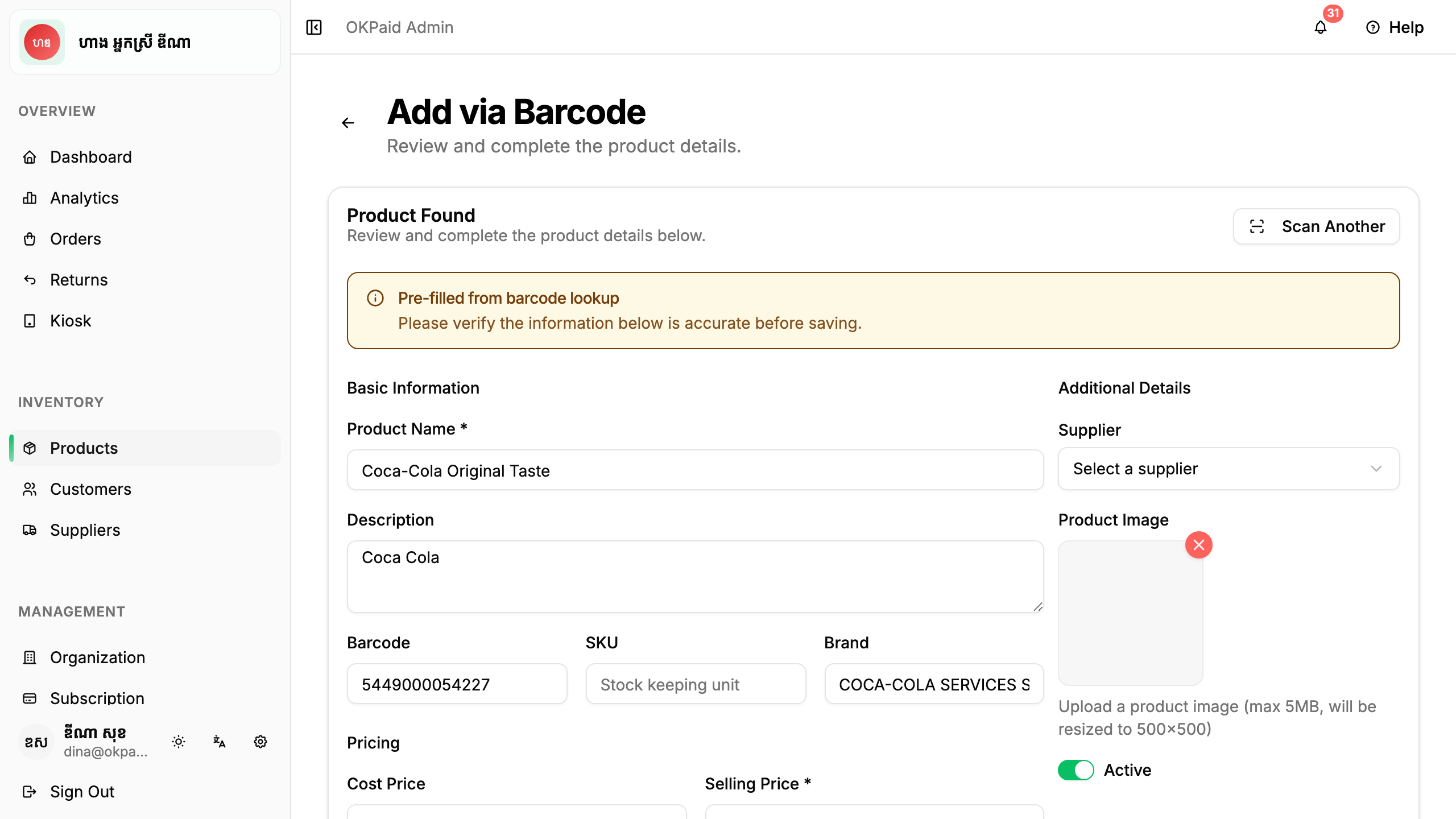Click the Customers people icon
The width and height of the screenshot is (1456, 819).
coord(30,489)
